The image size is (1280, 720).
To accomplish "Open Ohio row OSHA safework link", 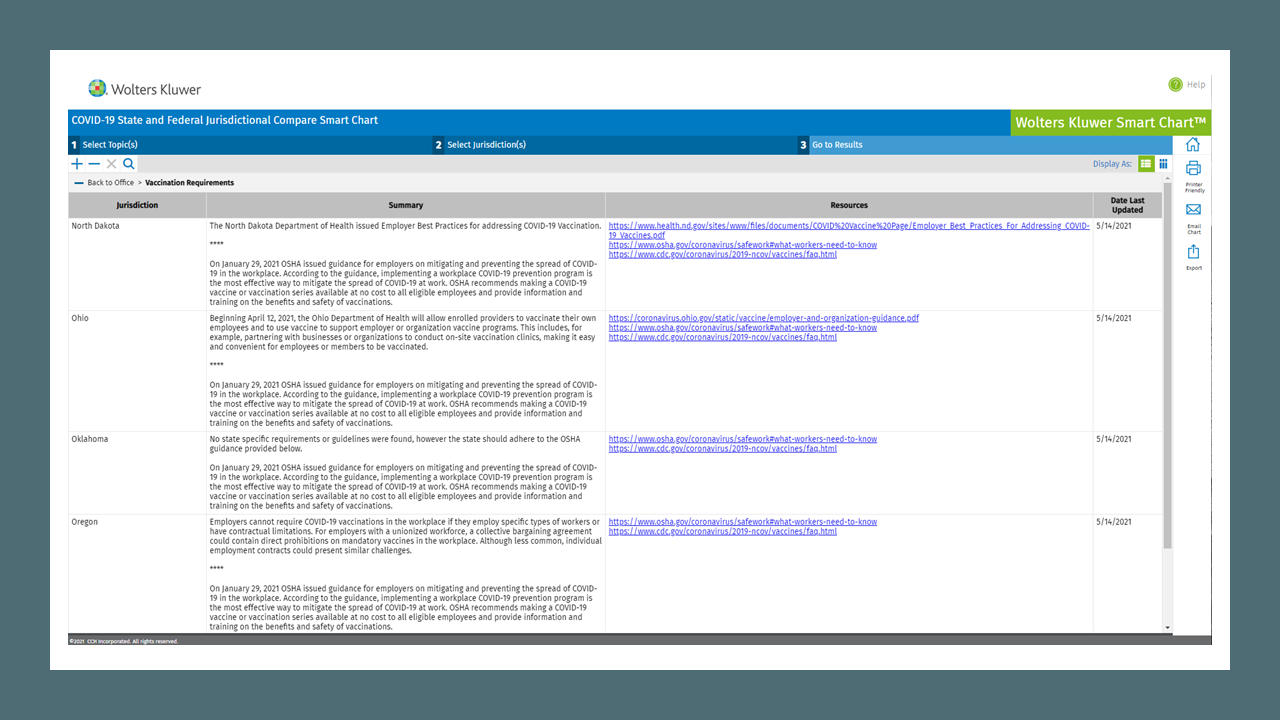I will click(x=742, y=328).
